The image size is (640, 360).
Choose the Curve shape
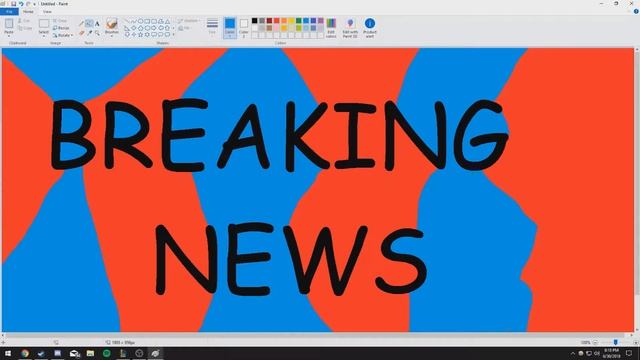(x=133, y=21)
